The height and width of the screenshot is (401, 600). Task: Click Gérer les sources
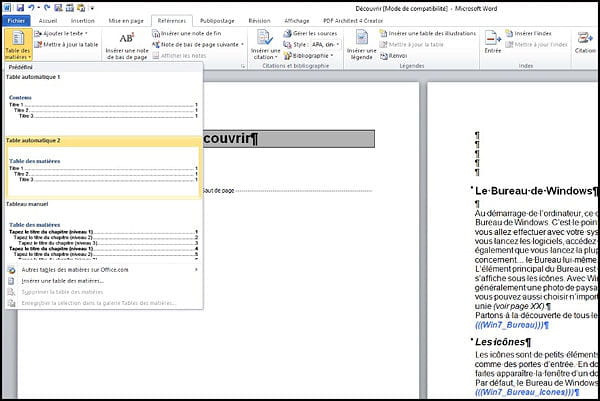(310, 34)
